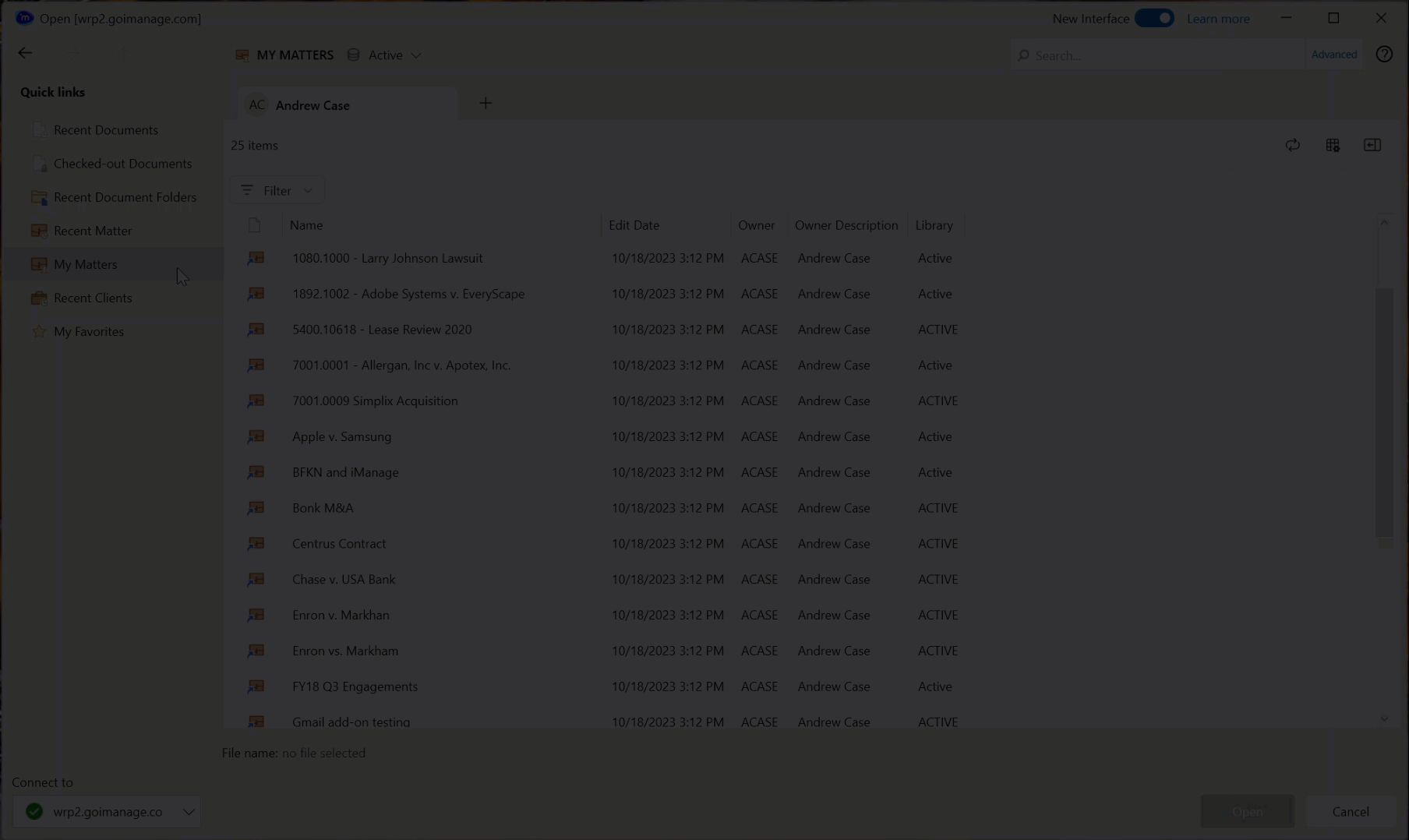This screenshot has width=1409, height=840.
Task: Toggle the preview panel icon
Action: click(x=1372, y=146)
